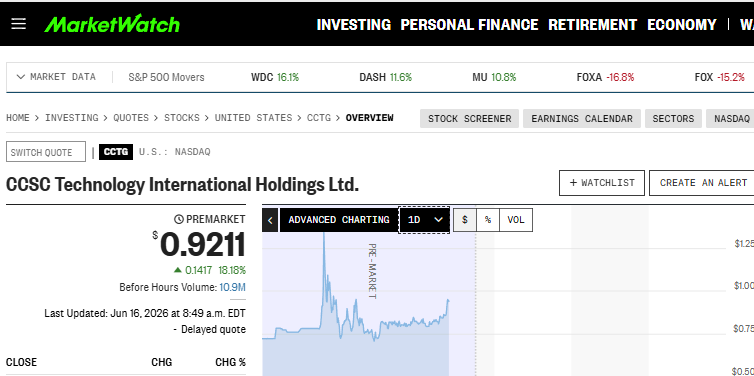
Task: Click the $1.00 chart axis label
Action: [743, 286]
